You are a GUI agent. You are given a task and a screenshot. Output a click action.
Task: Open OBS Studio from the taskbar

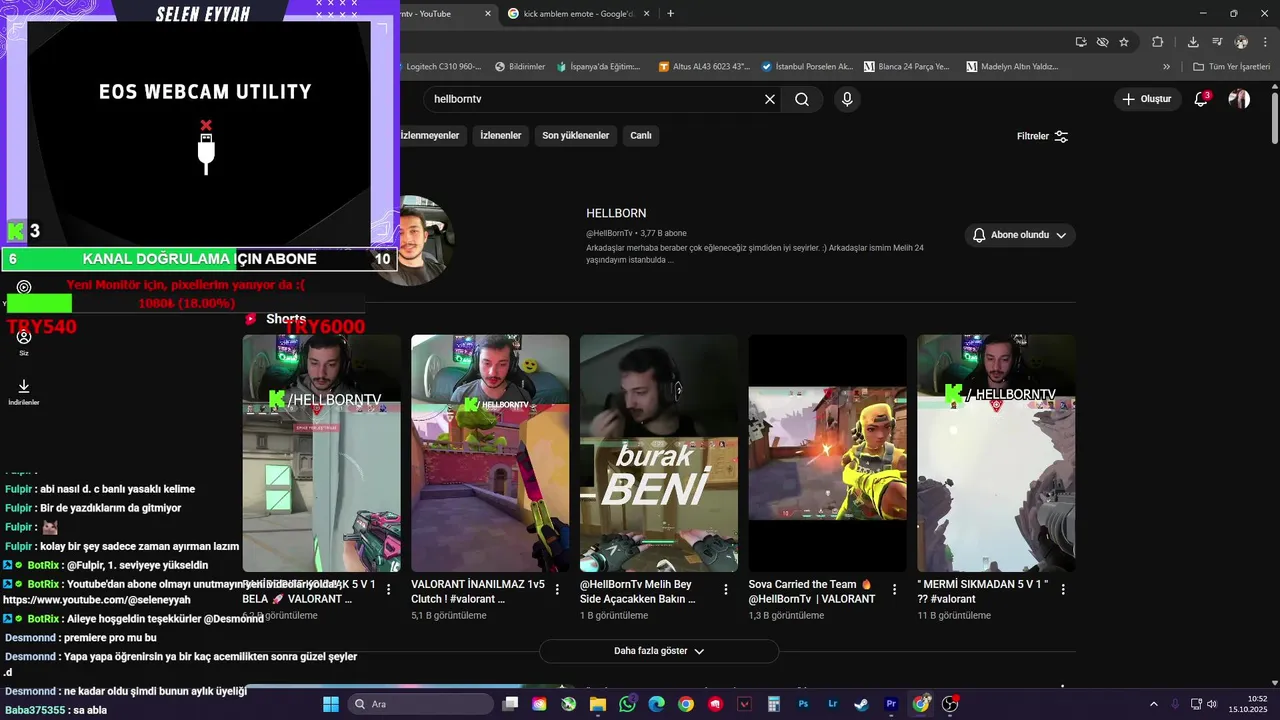point(950,704)
